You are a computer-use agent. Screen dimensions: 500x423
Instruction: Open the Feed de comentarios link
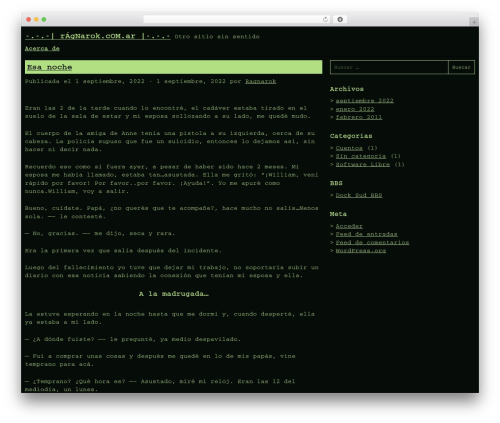[x=372, y=243]
